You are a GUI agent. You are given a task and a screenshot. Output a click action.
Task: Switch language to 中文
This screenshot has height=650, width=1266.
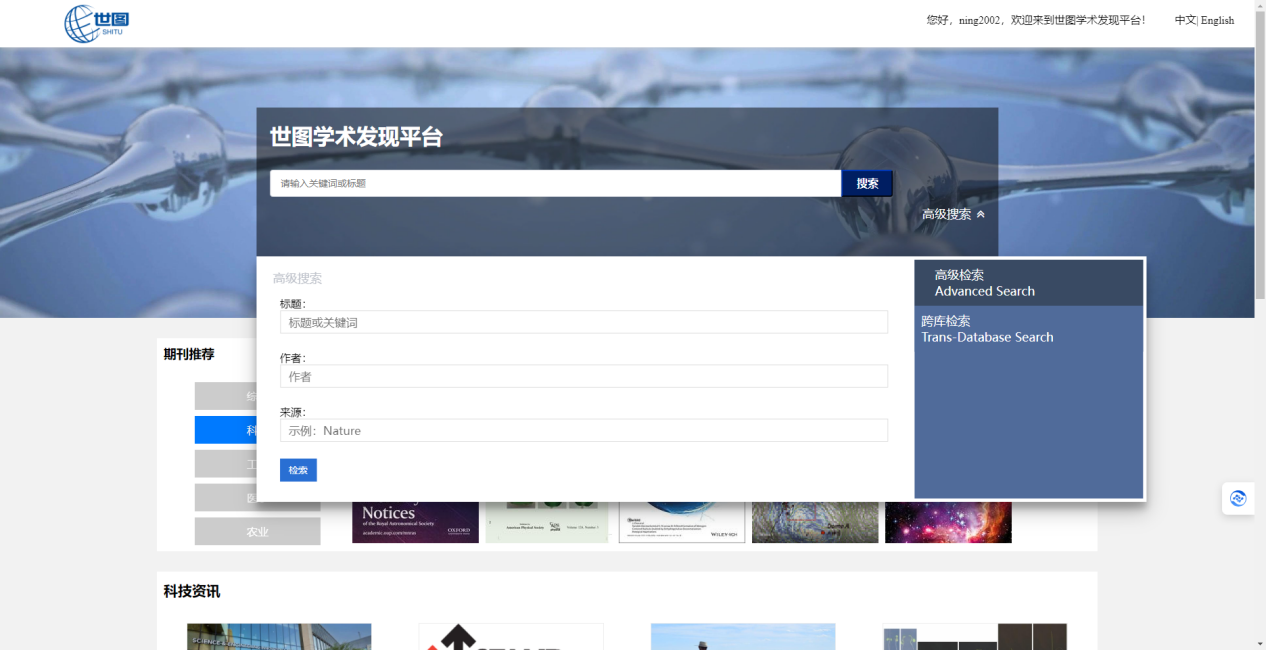[x=1184, y=20]
